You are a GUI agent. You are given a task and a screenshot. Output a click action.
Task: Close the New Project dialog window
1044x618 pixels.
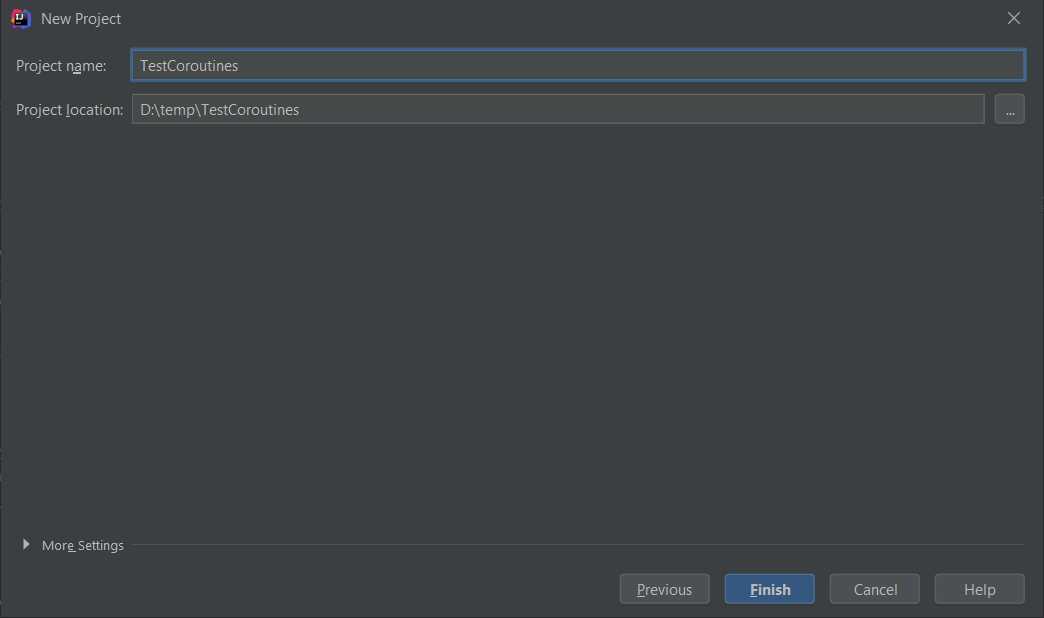1014,18
